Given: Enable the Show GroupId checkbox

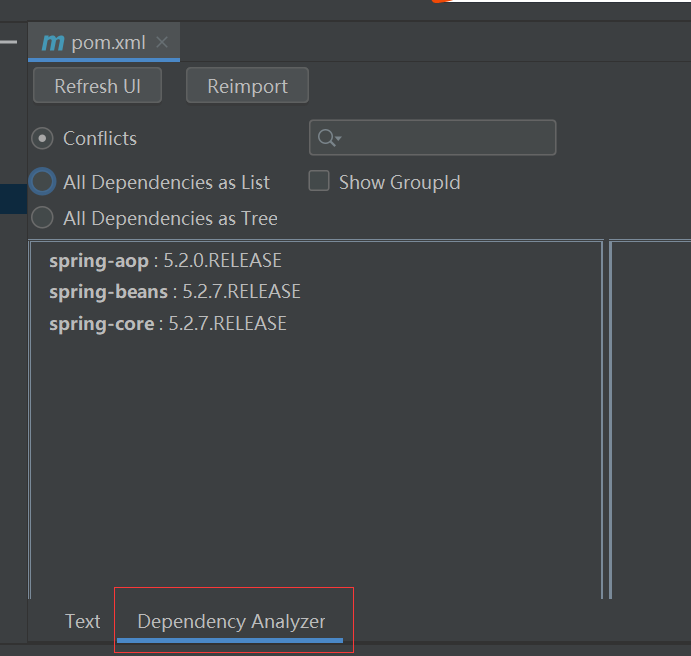Looking at the screenshot, I should coord(319,181).
